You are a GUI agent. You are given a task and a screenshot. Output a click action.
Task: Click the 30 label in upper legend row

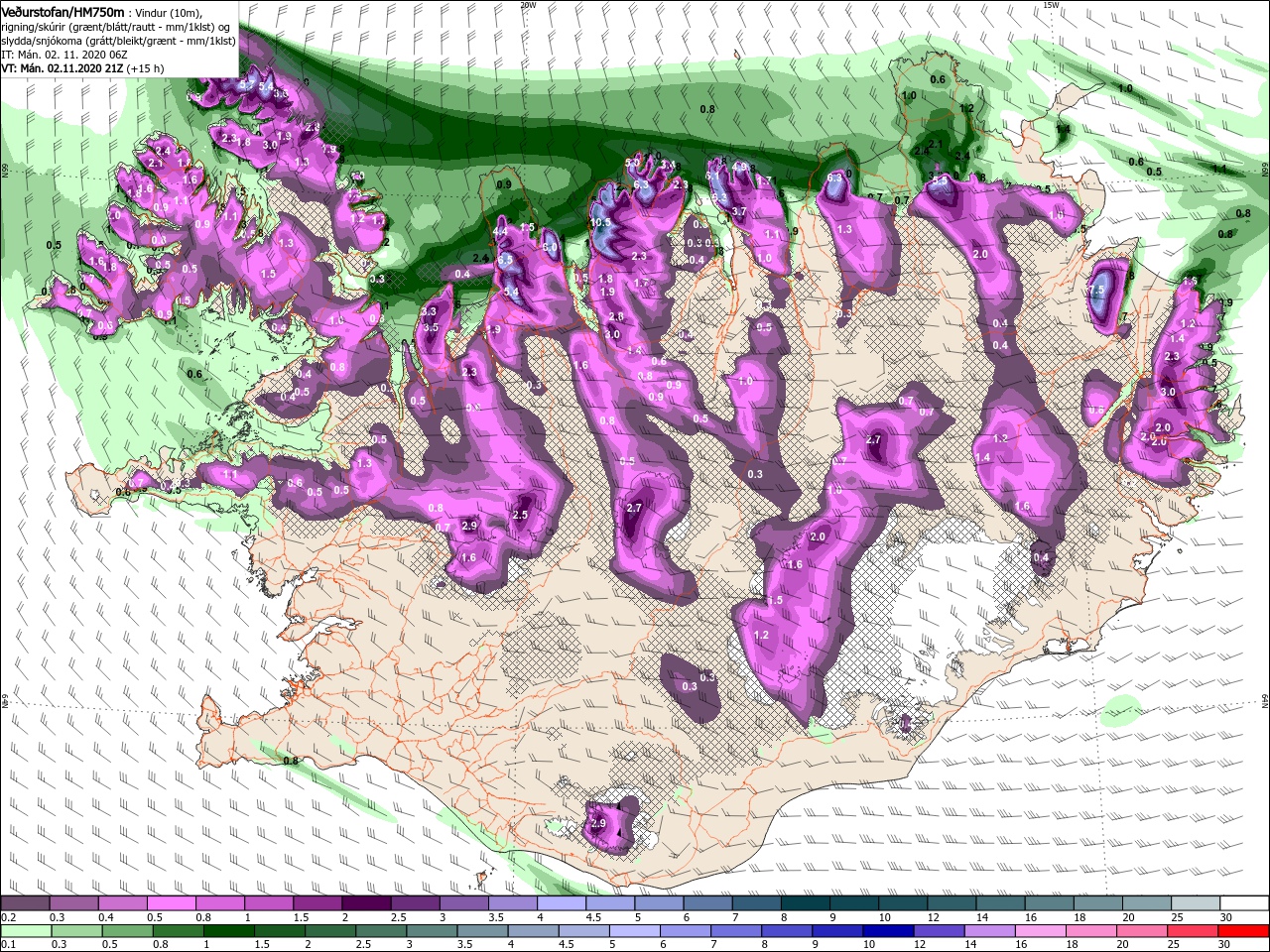(1225, 917)
